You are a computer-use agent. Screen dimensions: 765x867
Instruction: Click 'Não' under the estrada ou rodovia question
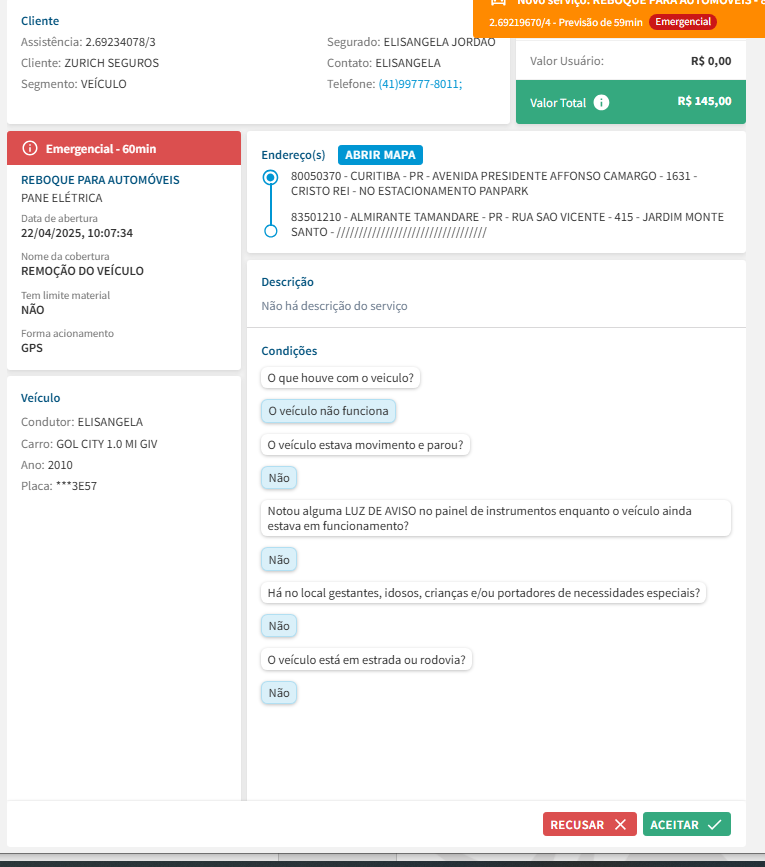[x=279, y=693]
